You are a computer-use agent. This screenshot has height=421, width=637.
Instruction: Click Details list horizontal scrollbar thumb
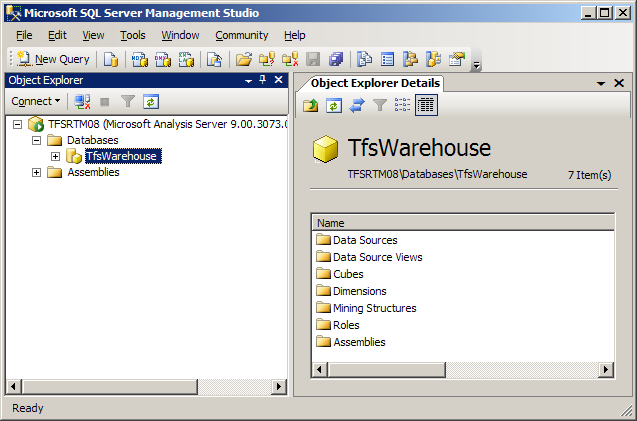click(386, 370)
